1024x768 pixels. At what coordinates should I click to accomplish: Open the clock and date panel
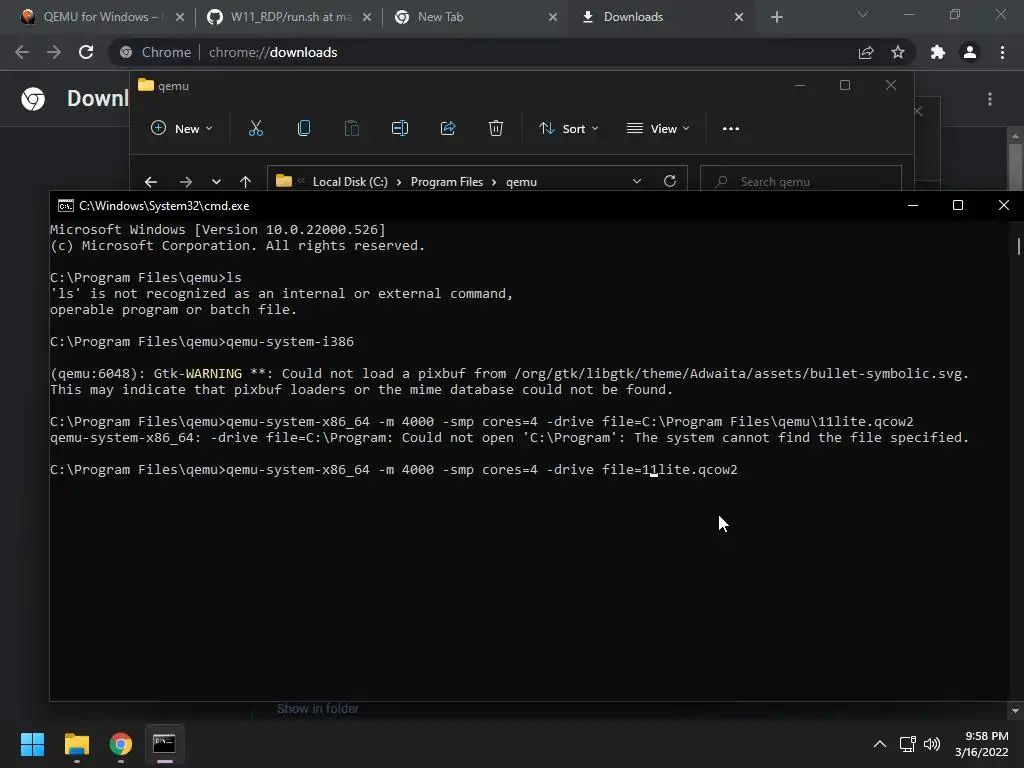982,744
